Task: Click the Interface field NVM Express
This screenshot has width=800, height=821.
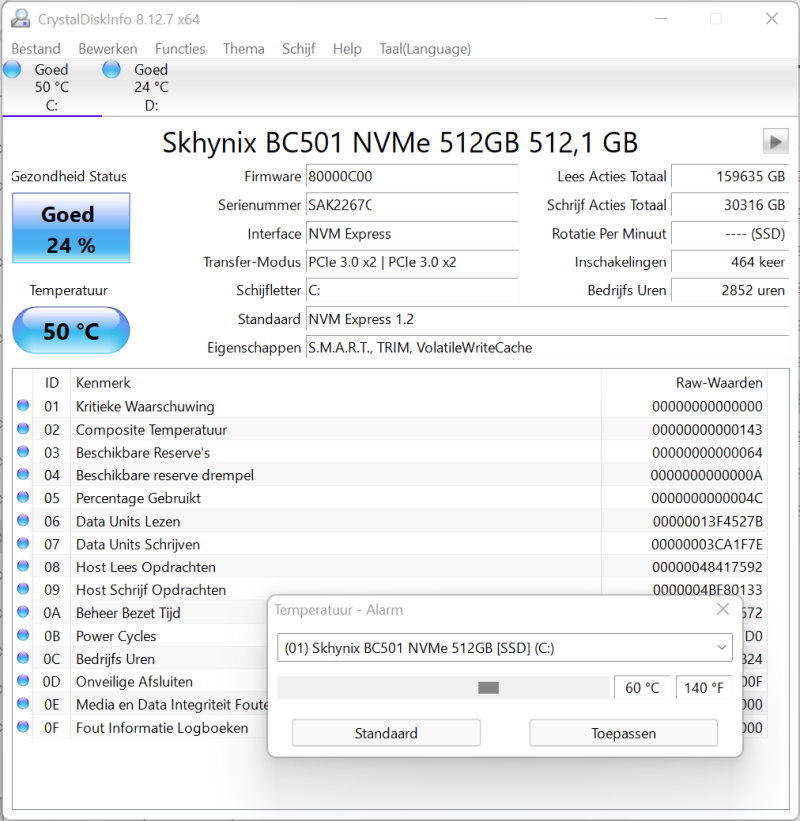Action: point(412,234)
